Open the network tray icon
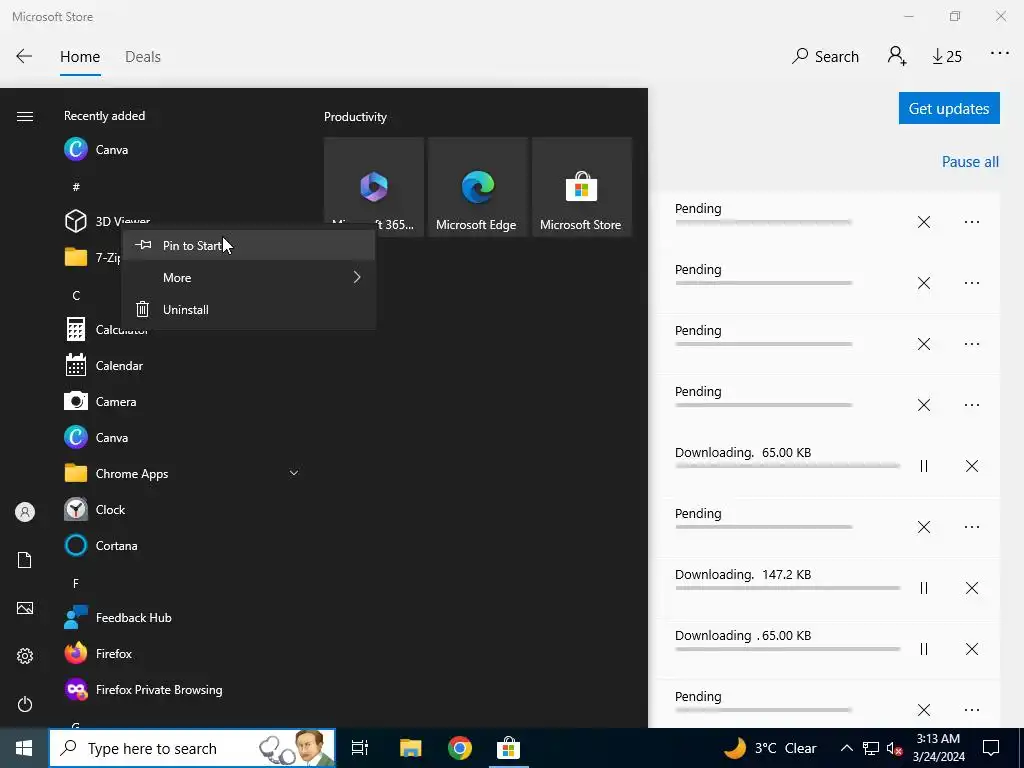 [x=871, y=748]
